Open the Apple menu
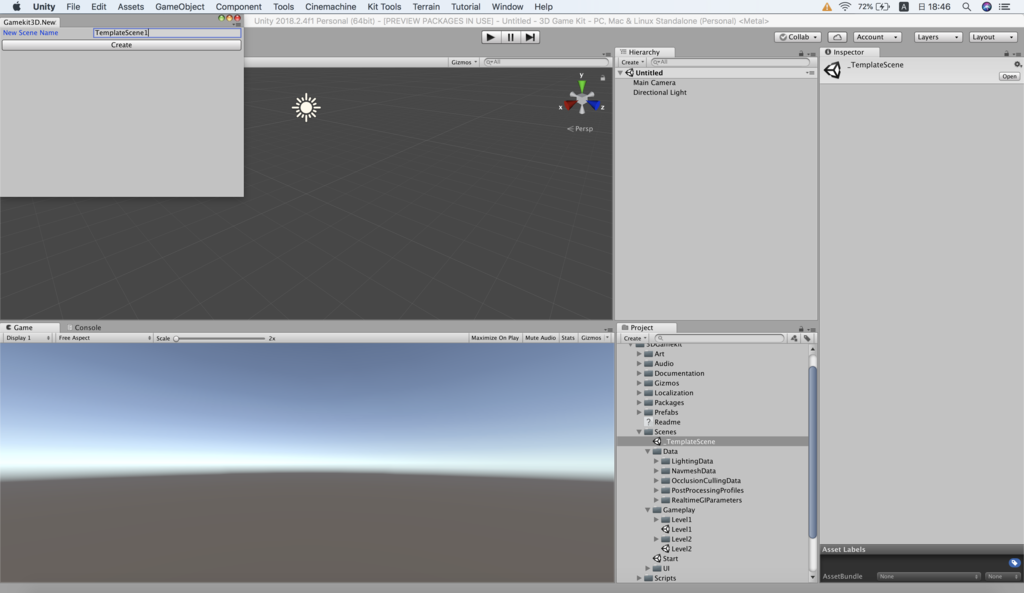This screenshot has width=1024, height=593. click(16, 7)
